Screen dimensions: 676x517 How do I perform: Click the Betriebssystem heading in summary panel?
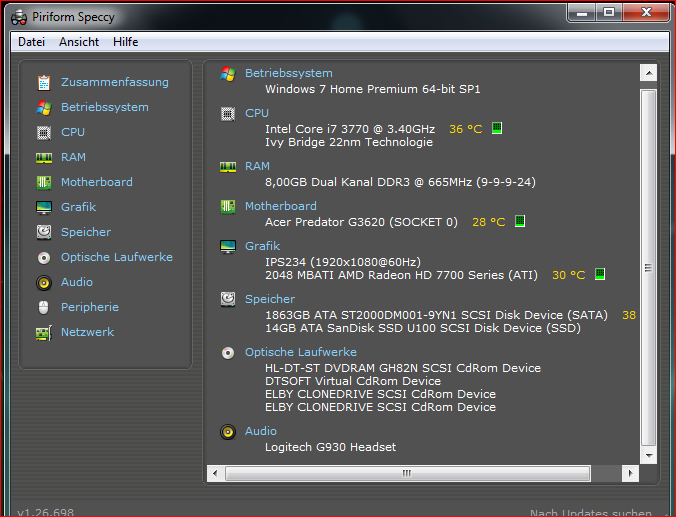tap(288, 73)
